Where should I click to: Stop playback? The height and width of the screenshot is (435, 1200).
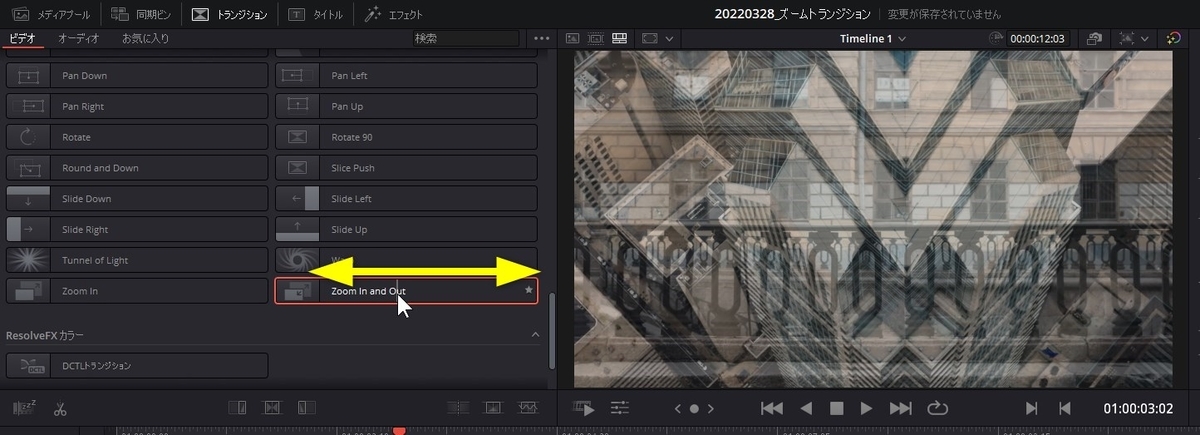pos(837,408)
